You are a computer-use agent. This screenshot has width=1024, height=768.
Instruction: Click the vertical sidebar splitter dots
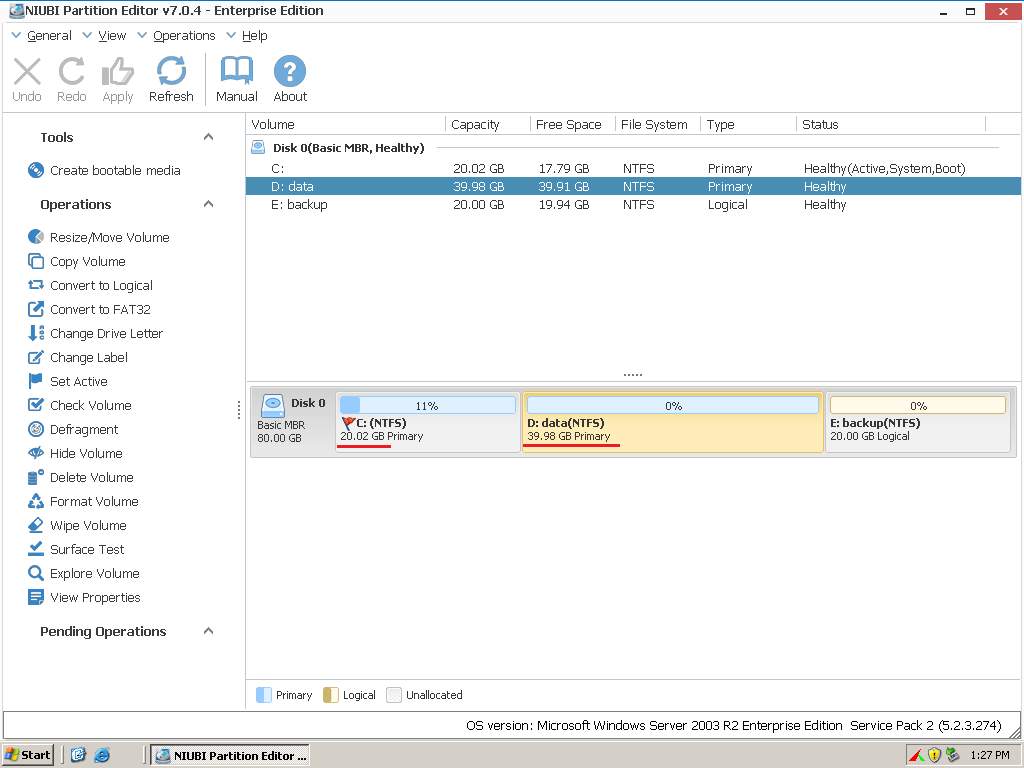click(x=239, y=409)
